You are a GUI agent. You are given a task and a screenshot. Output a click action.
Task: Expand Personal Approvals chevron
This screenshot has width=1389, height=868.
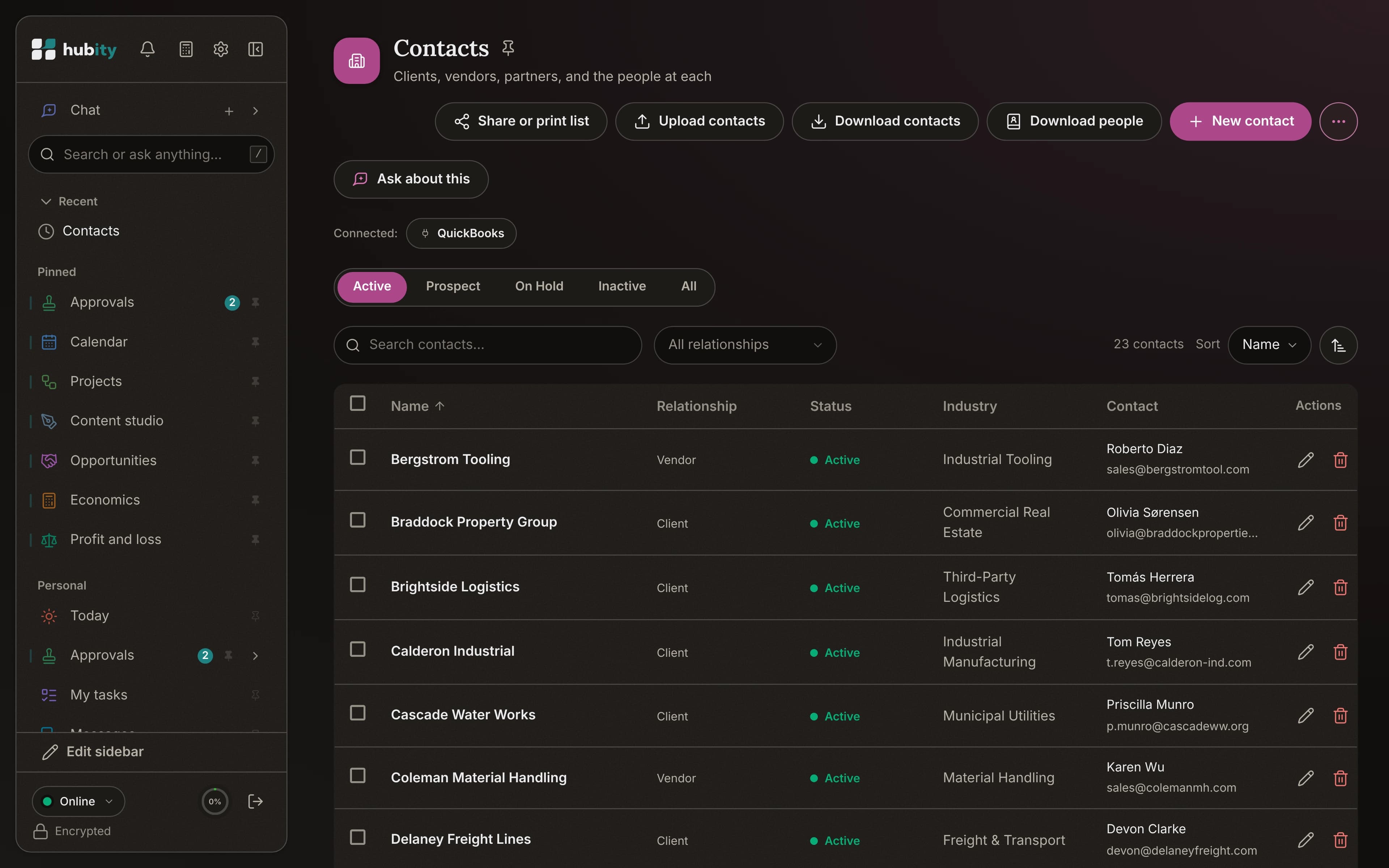[255, 656]
